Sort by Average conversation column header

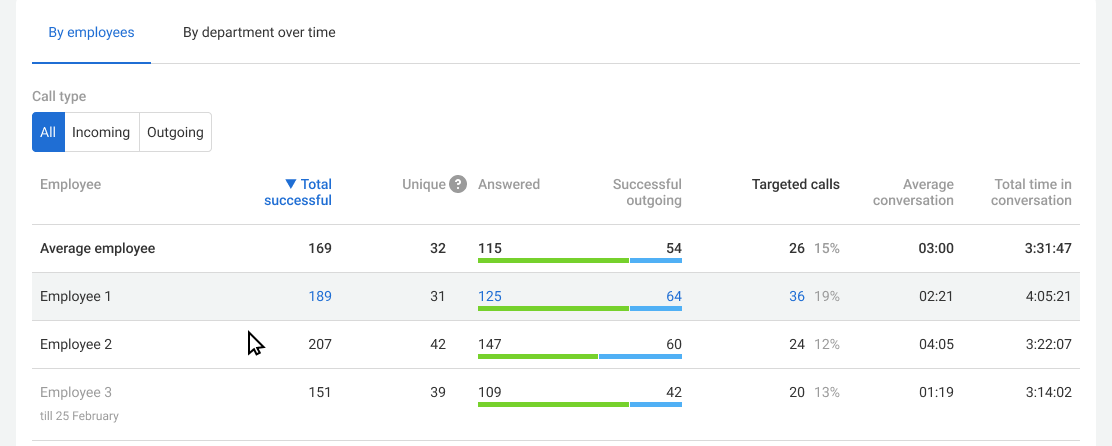click(913, 192)
